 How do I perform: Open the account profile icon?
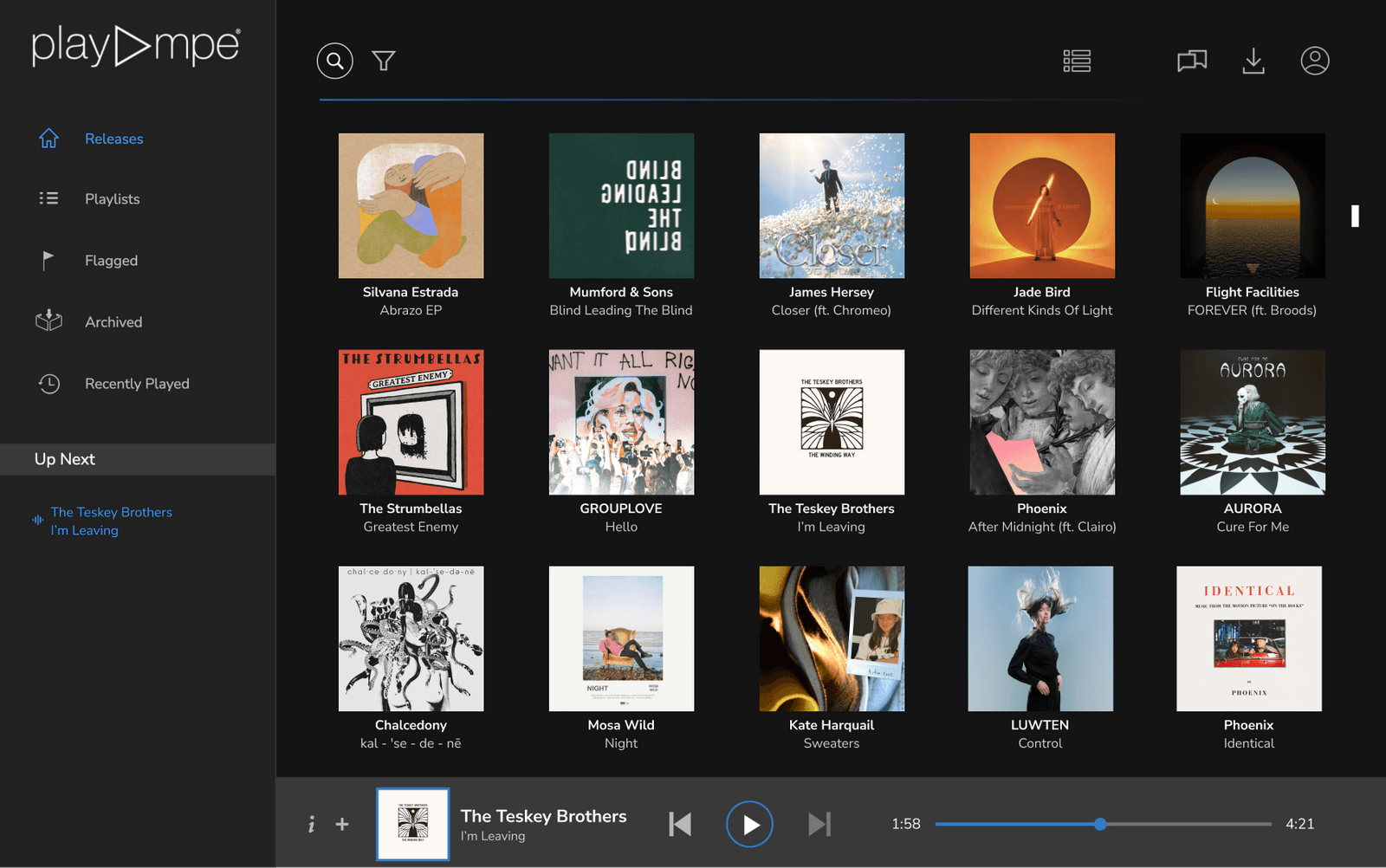[1314, 61]
